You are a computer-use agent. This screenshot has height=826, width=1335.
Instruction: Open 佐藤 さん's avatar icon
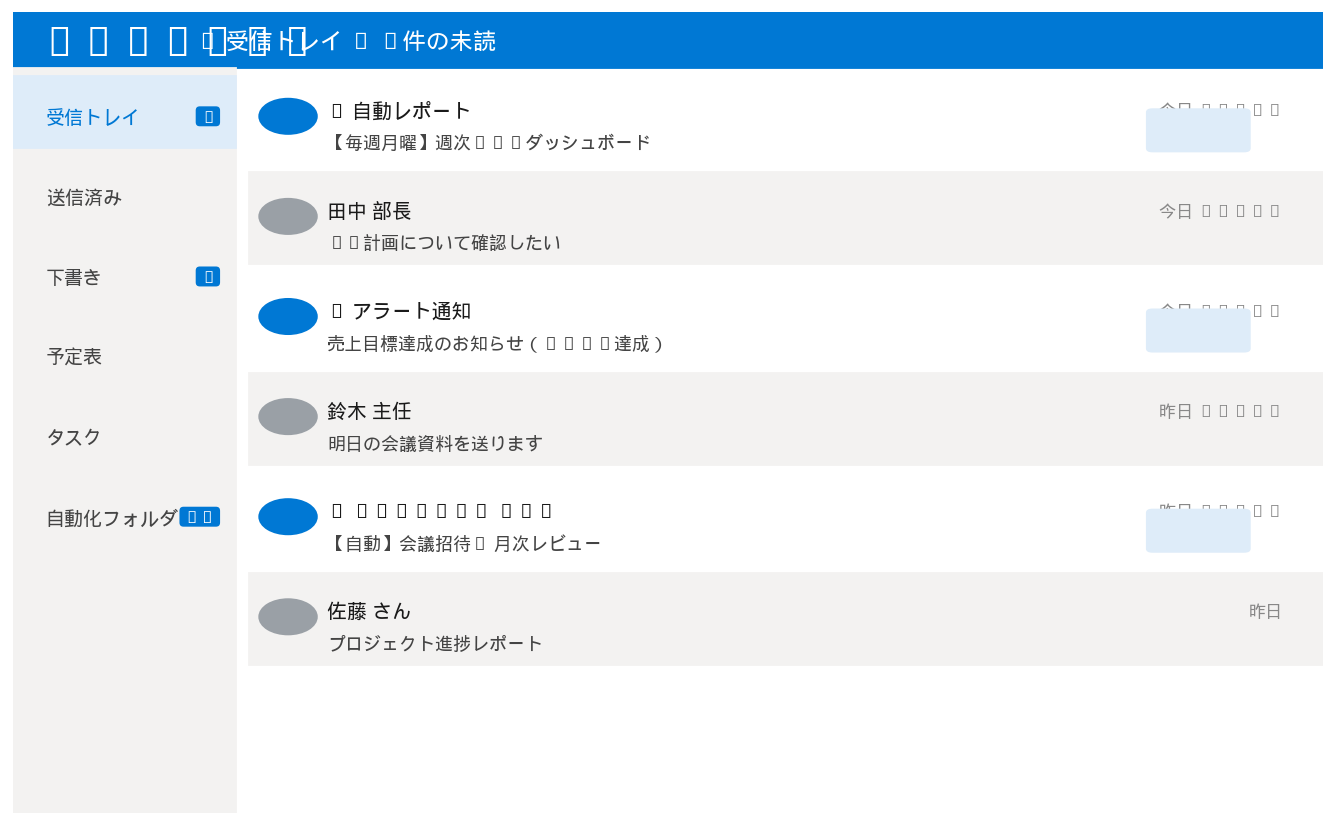pos(288,616)
